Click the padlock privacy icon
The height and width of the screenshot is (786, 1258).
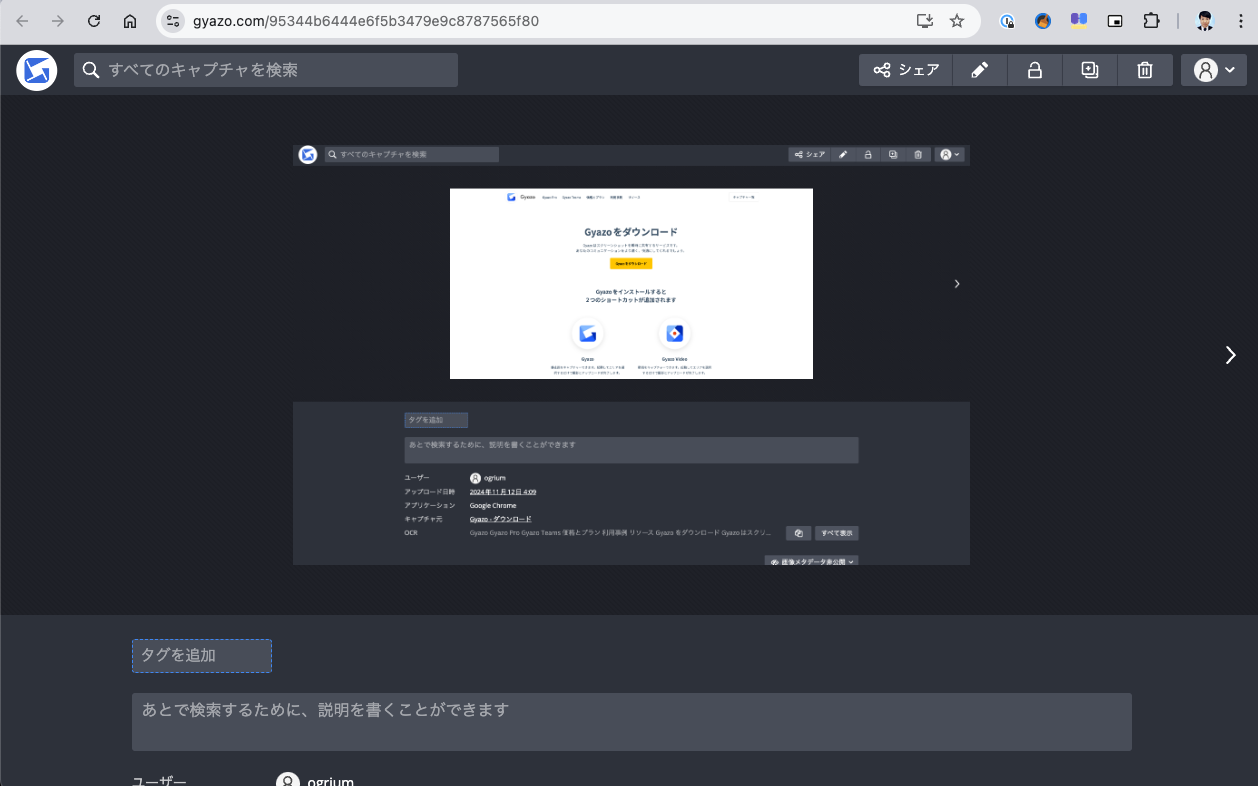click(x=1035, y=70)
